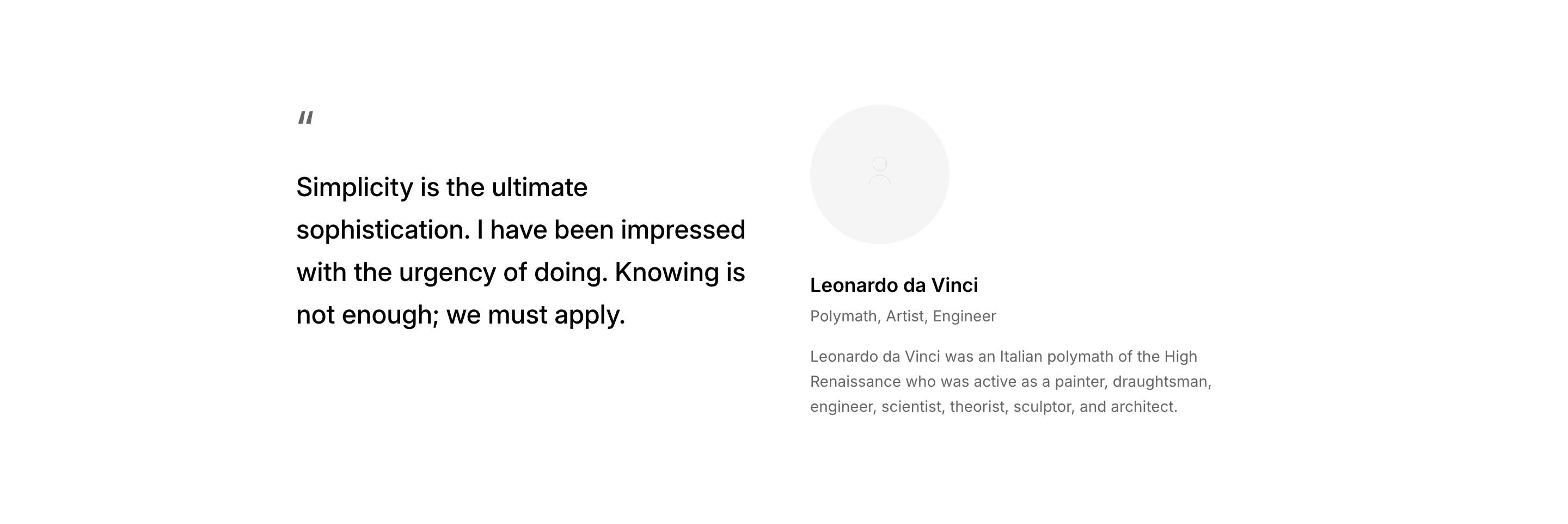Click the word urgency in the quote
This screenshot has height=524, width=1568.
[447, 272]
